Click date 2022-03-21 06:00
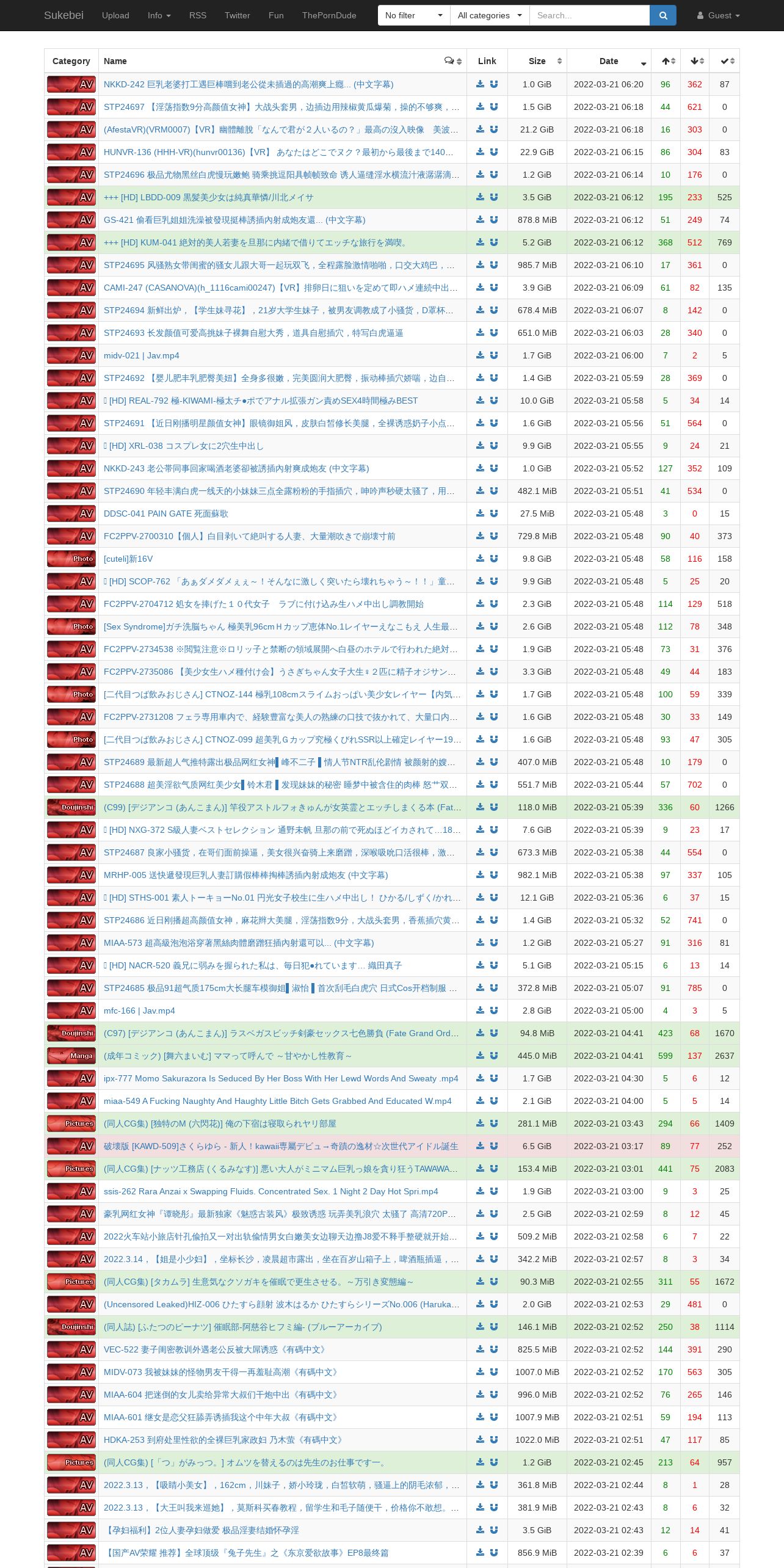This screenshot has width=784, height=1568. 609,355
